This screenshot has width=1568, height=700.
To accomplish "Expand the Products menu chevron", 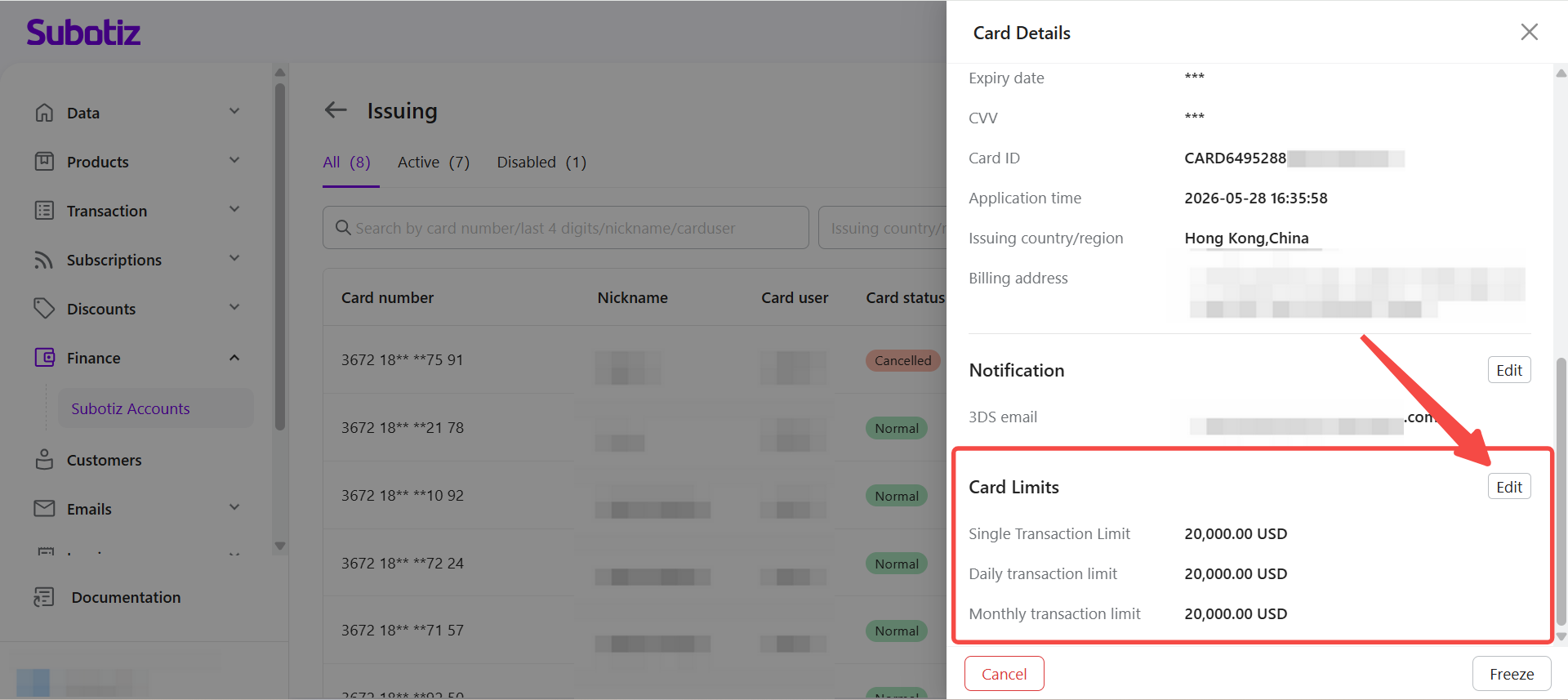I will point(234,161).
